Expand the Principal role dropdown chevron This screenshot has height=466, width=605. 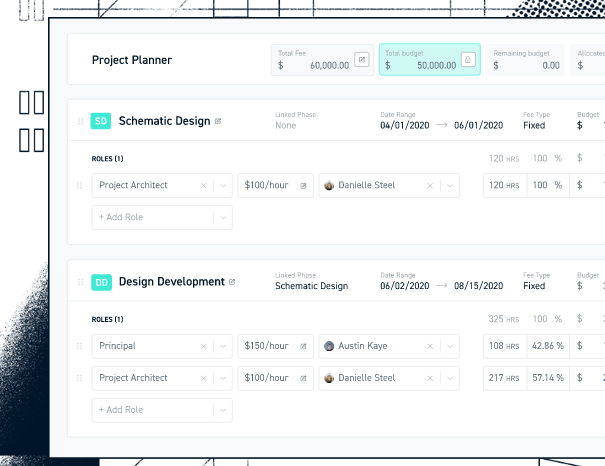point(223,346)
